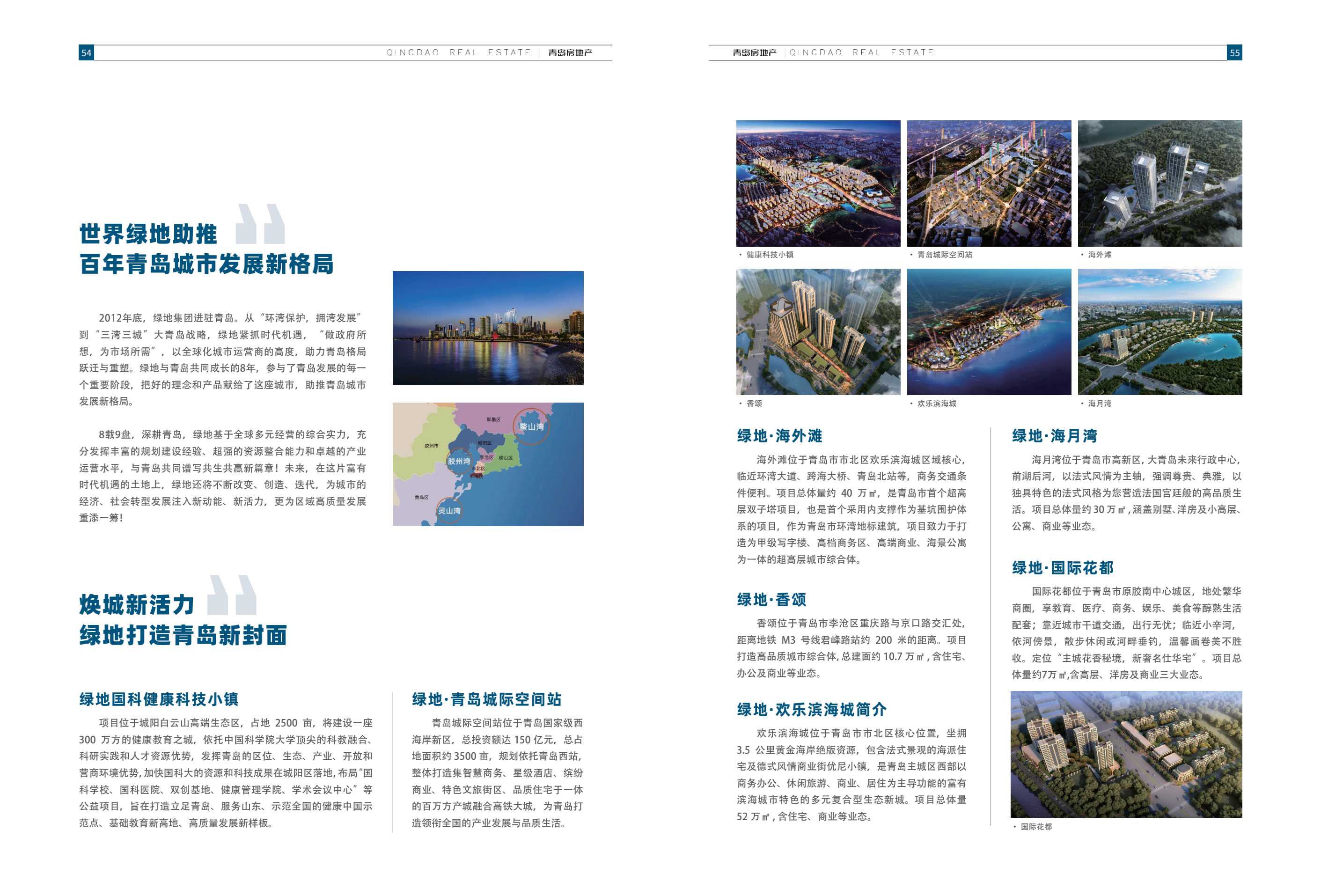Click the paragraph starting '项目位于城阳白云山高端生态区'

(226, 772)
